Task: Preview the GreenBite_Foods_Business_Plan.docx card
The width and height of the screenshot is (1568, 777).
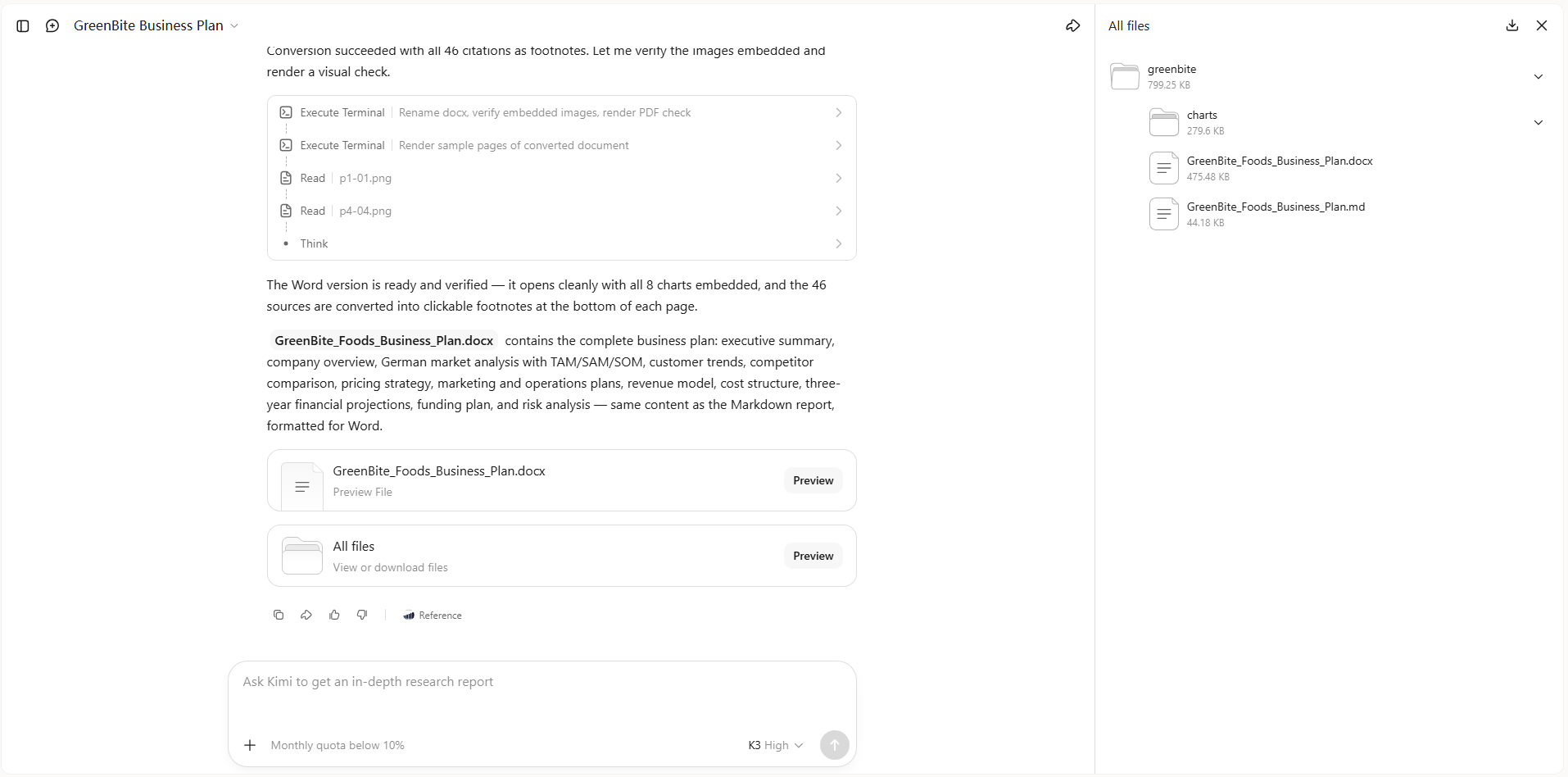Action: pyautogui.click(x=813, y=480)
